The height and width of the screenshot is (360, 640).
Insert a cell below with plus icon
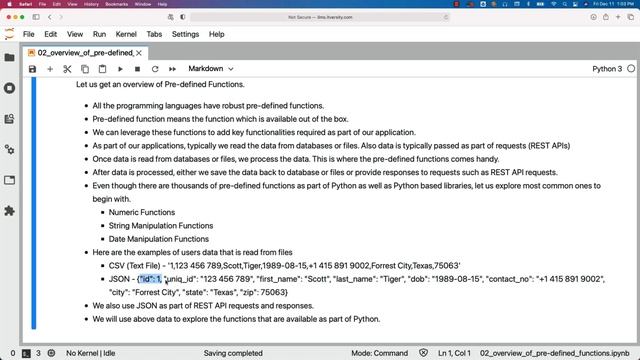click(x=50, y=69)
